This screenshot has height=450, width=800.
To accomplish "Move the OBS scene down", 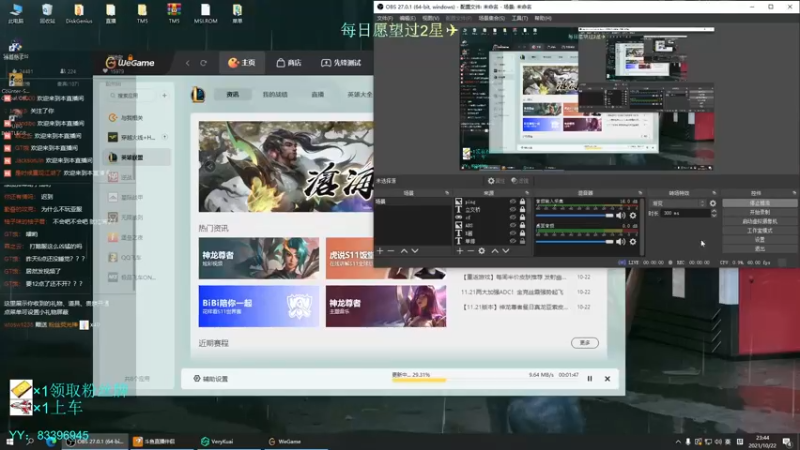I will click(415, 251).
